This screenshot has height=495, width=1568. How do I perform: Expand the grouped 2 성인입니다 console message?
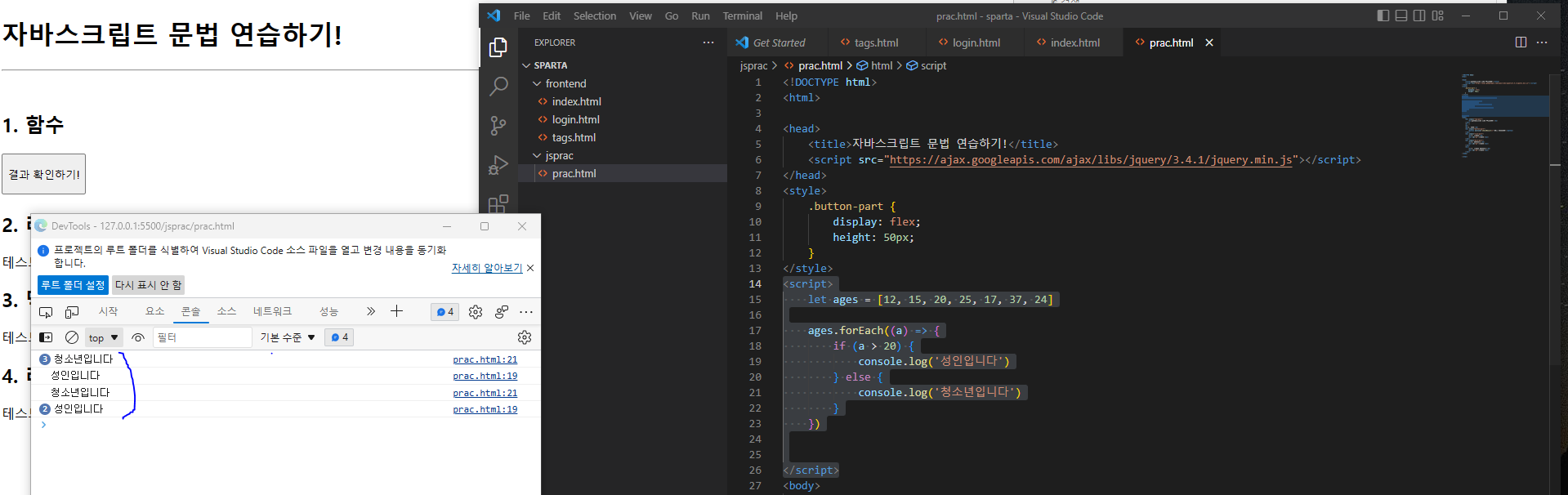pos(45,408)
